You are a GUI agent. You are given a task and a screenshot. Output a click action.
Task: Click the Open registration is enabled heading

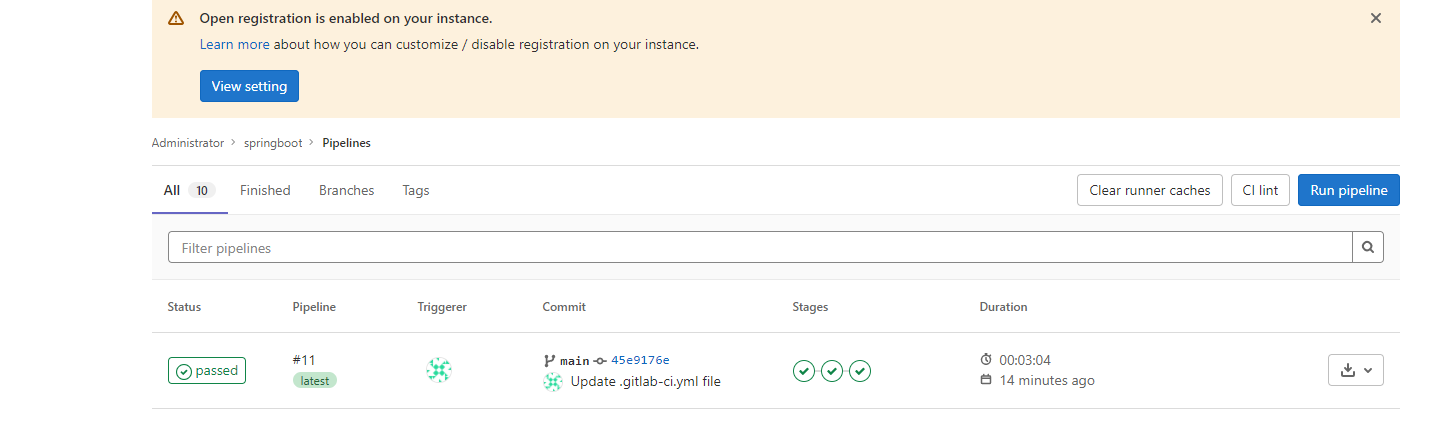(x=346, y=18)
